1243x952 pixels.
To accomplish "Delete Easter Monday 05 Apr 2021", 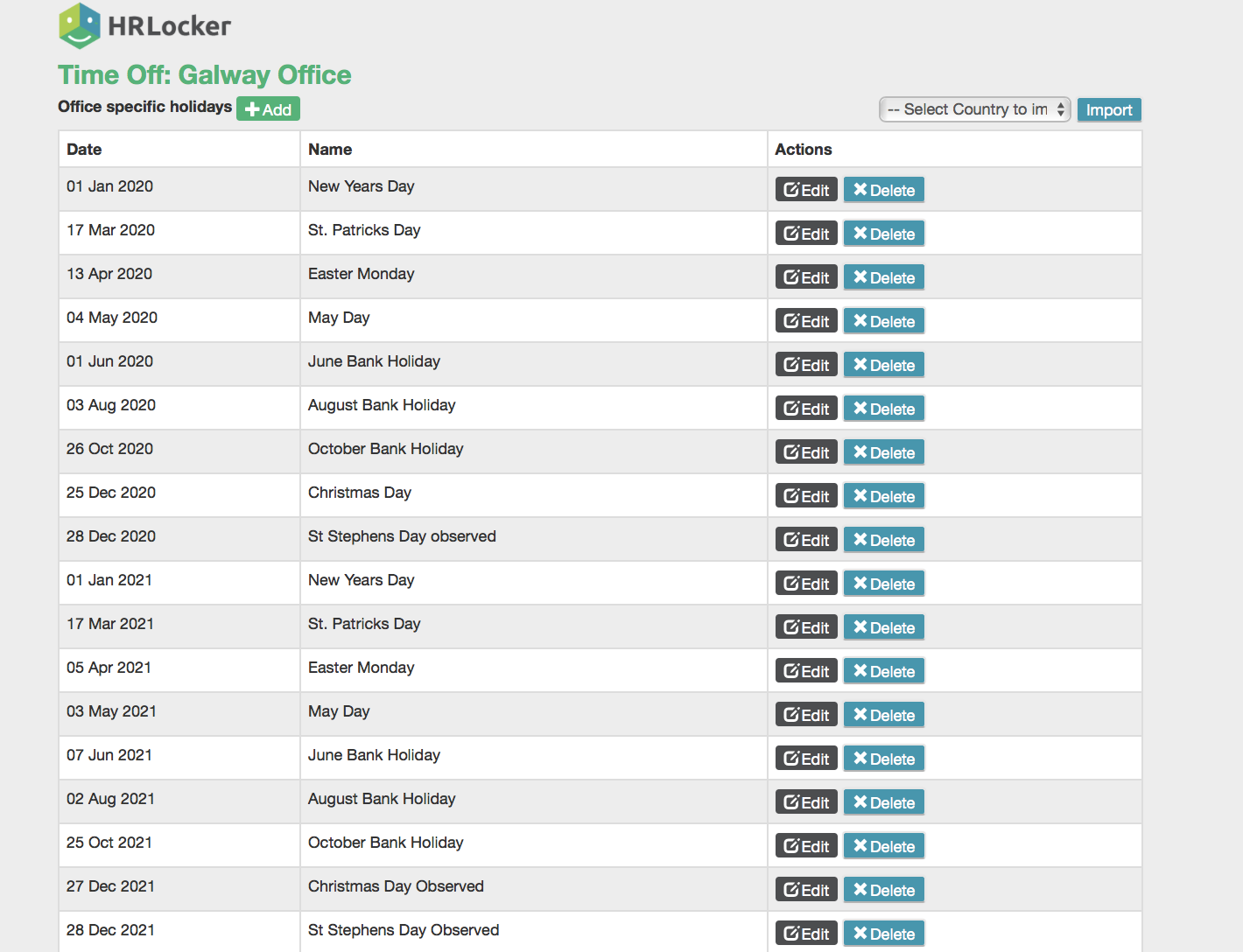I will (884, 671).
